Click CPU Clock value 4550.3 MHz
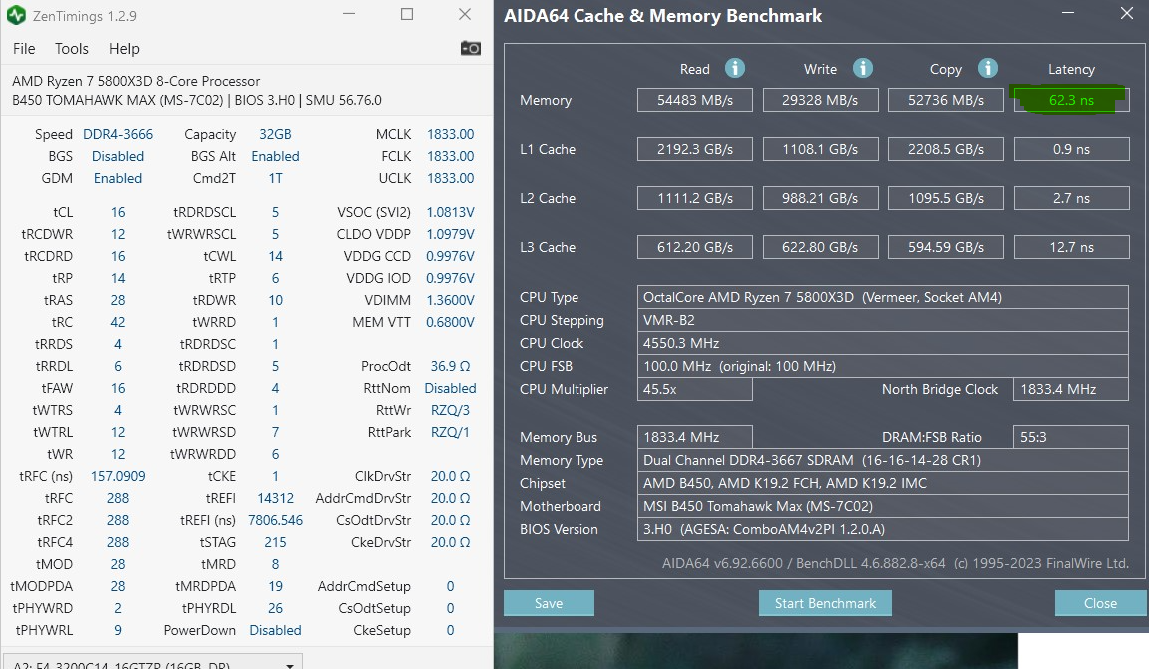 tap(883, 343)
